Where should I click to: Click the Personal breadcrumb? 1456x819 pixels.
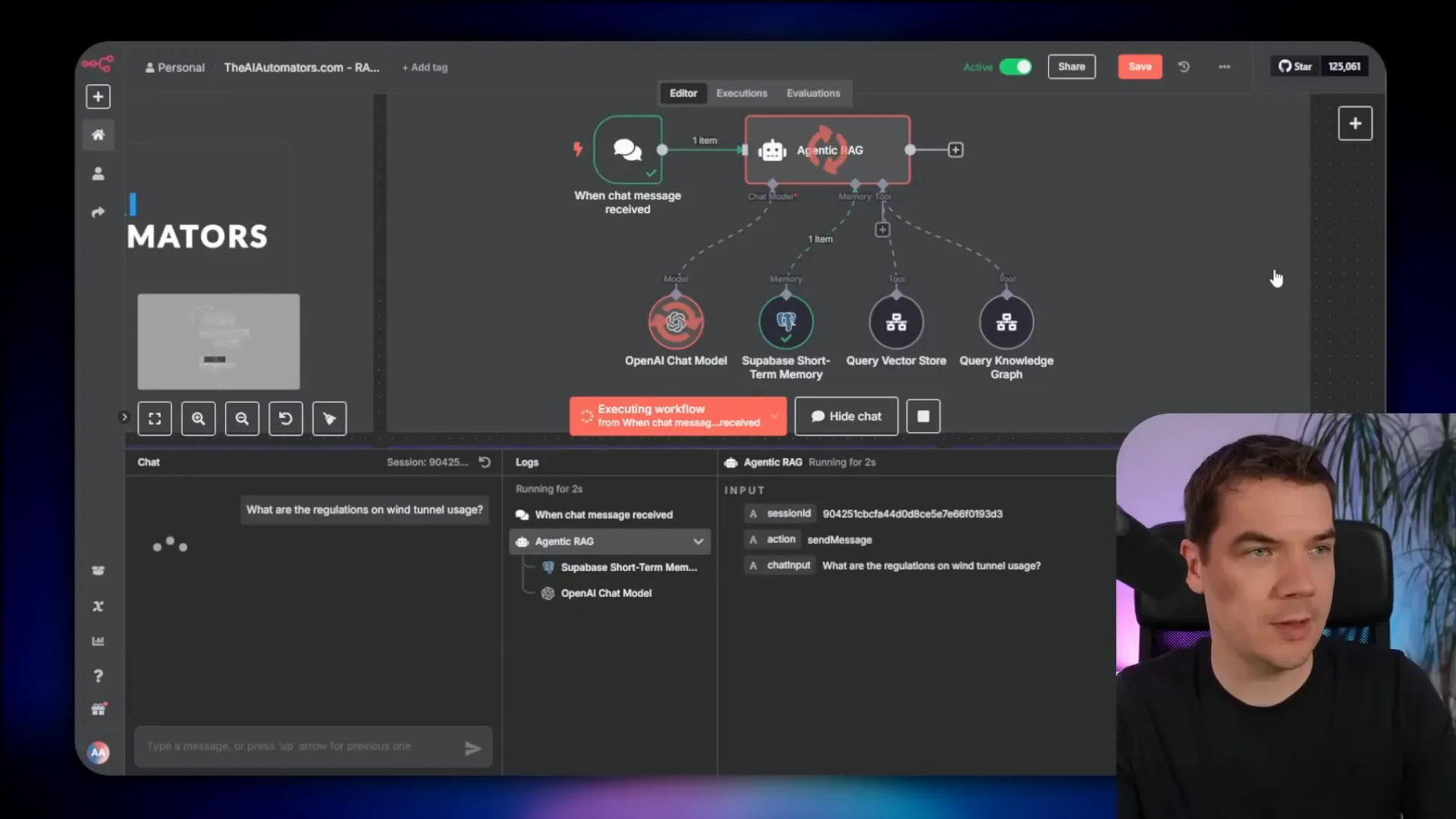point(174,67)
